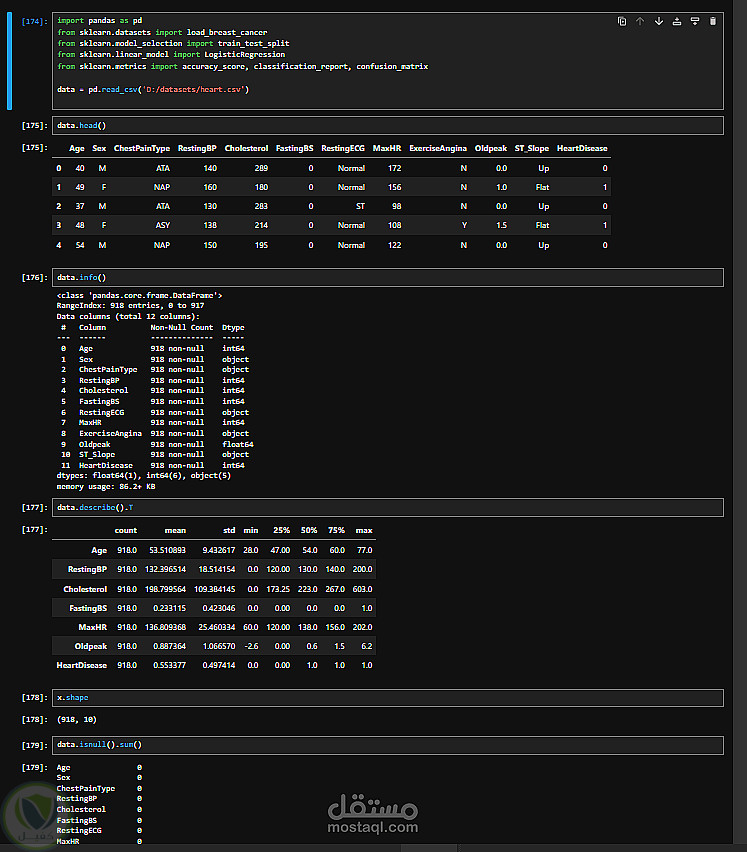Click the ASY chest pain value in row 3

163,225
